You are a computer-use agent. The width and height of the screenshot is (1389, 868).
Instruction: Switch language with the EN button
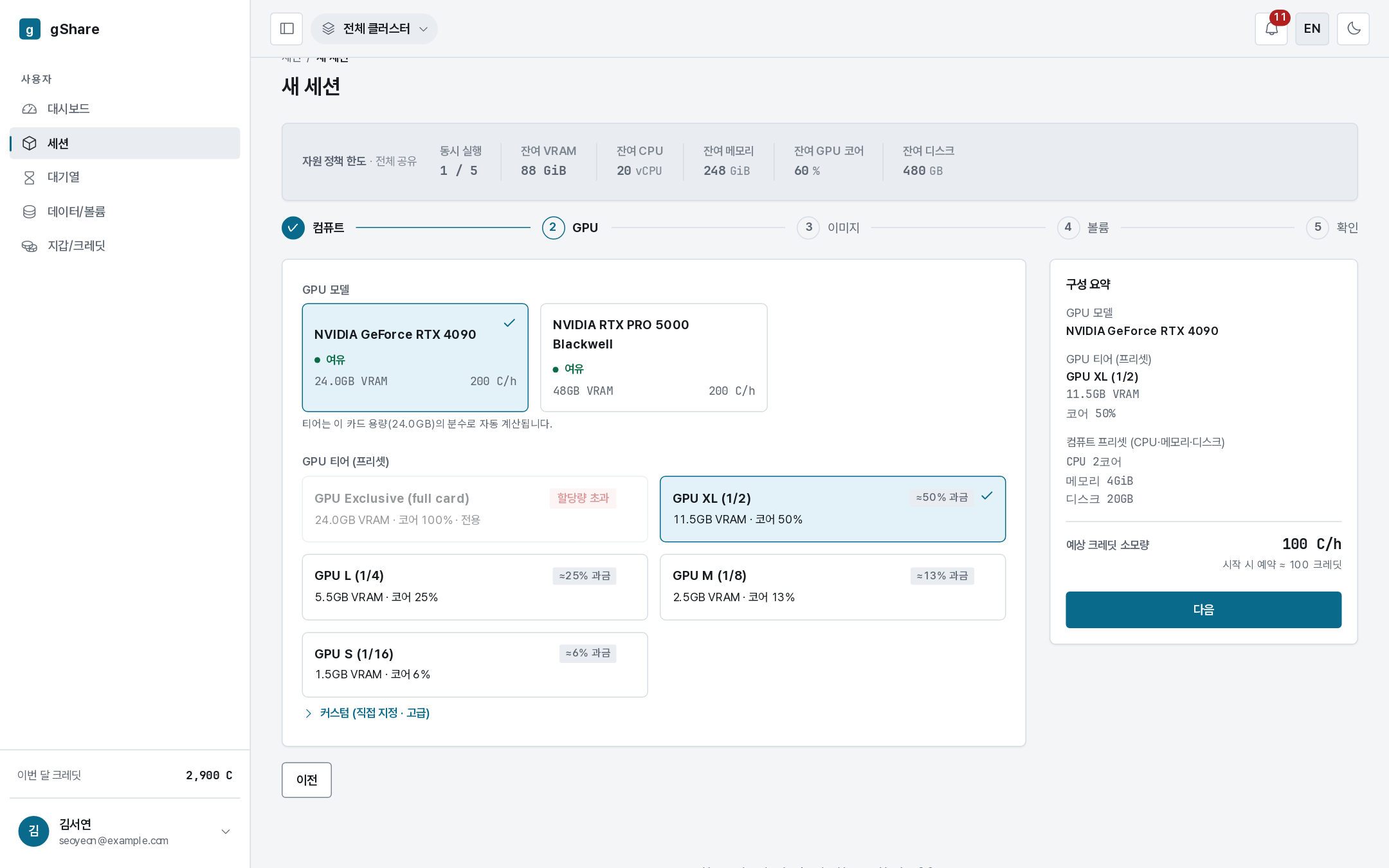click(1312, 29)
